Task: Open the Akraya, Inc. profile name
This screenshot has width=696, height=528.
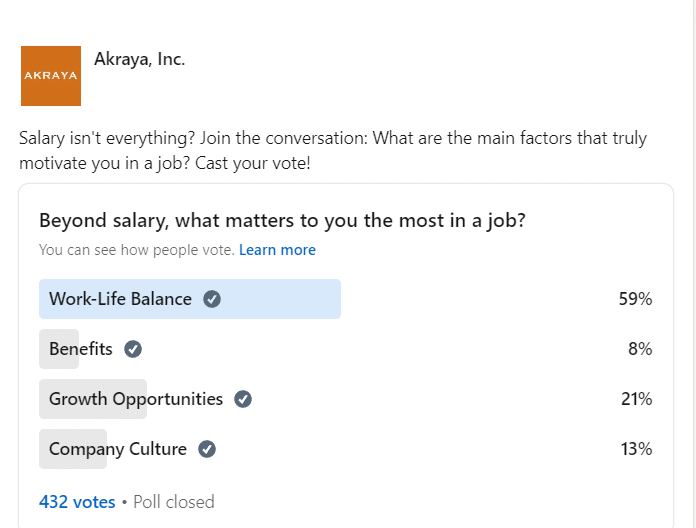Action: (139, 59)
